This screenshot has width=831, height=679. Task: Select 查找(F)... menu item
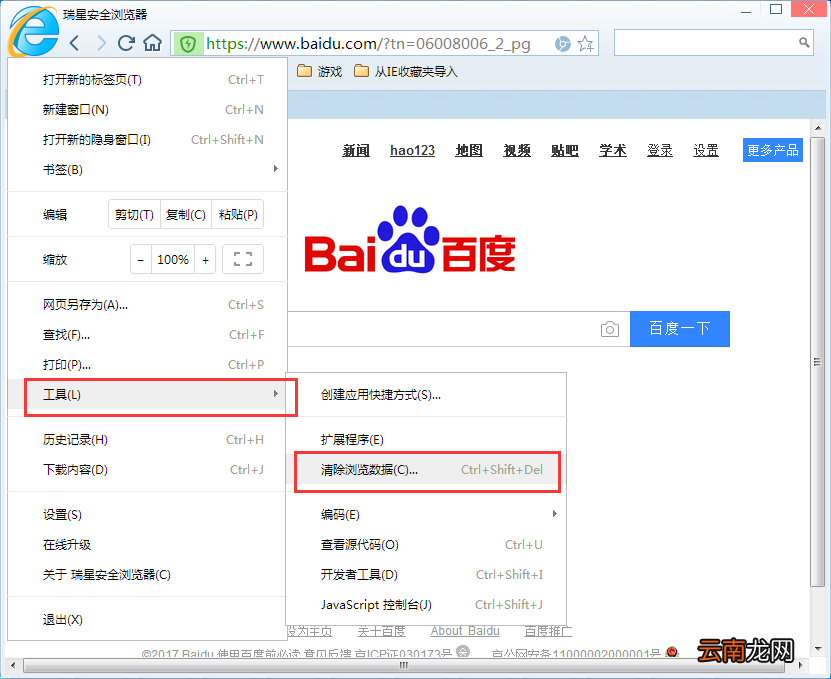click(147, 334)
